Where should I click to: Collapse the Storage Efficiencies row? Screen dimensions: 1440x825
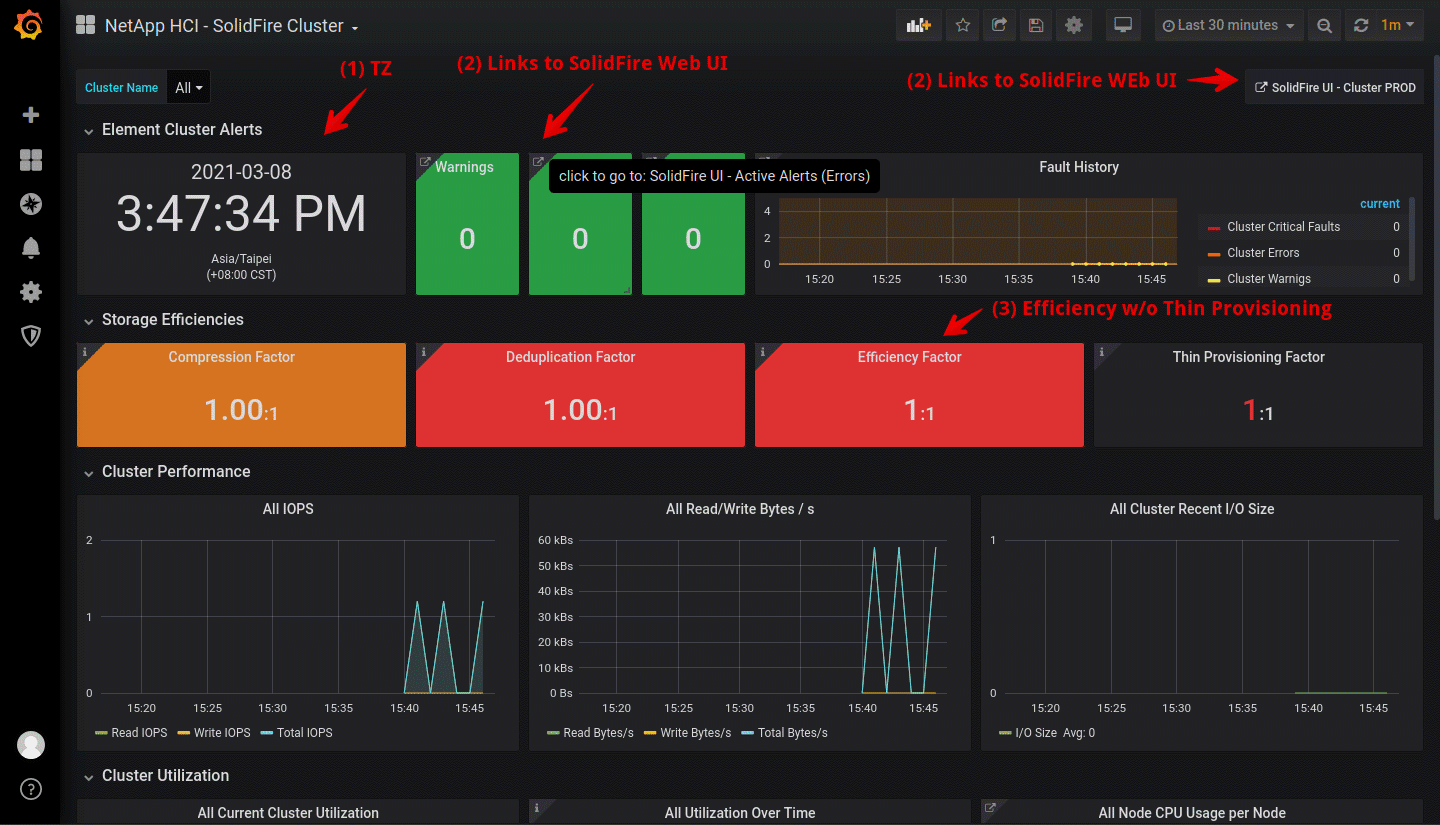click(172, 320)
